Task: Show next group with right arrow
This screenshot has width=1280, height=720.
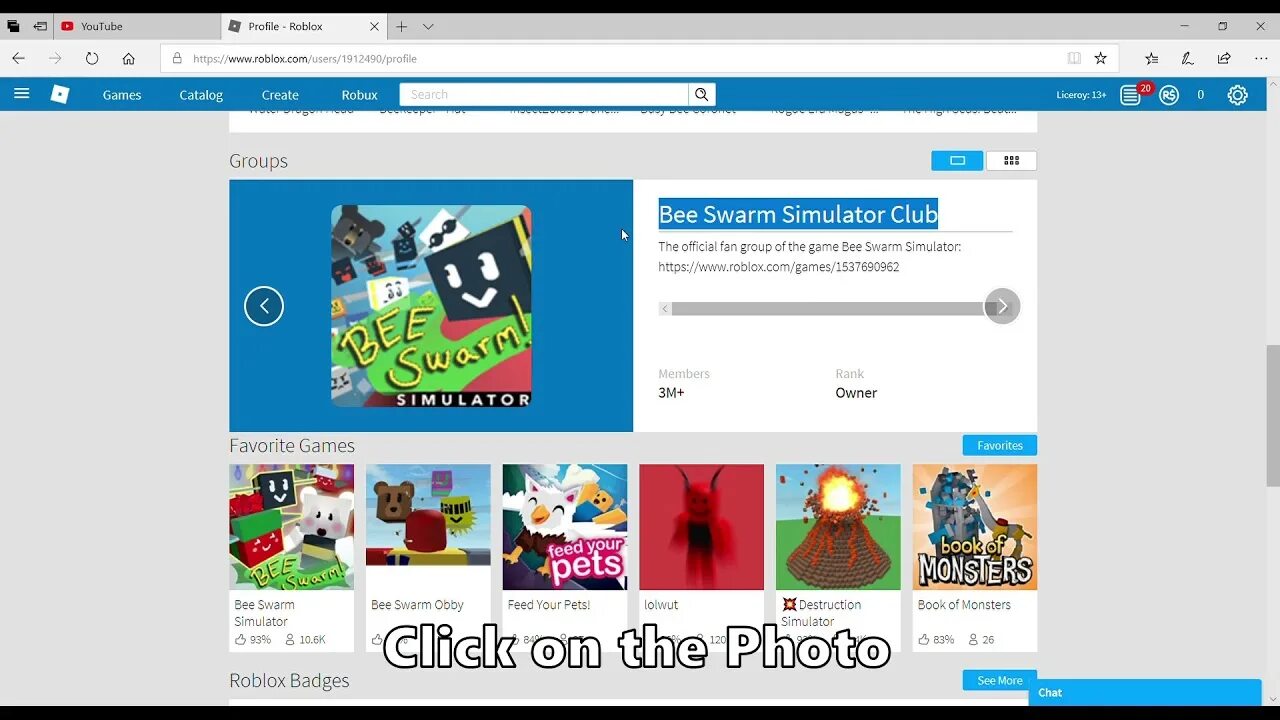Action: [1002, 306]
